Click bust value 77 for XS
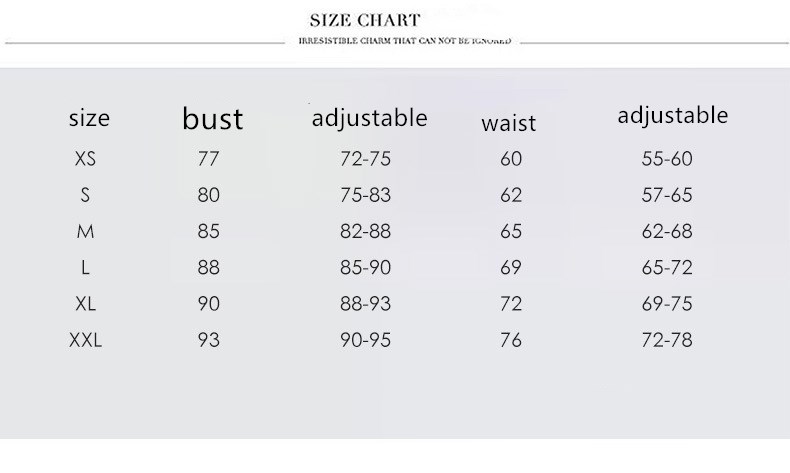The height and width of the screenshot is (473, 790). (x=208, y=159)
